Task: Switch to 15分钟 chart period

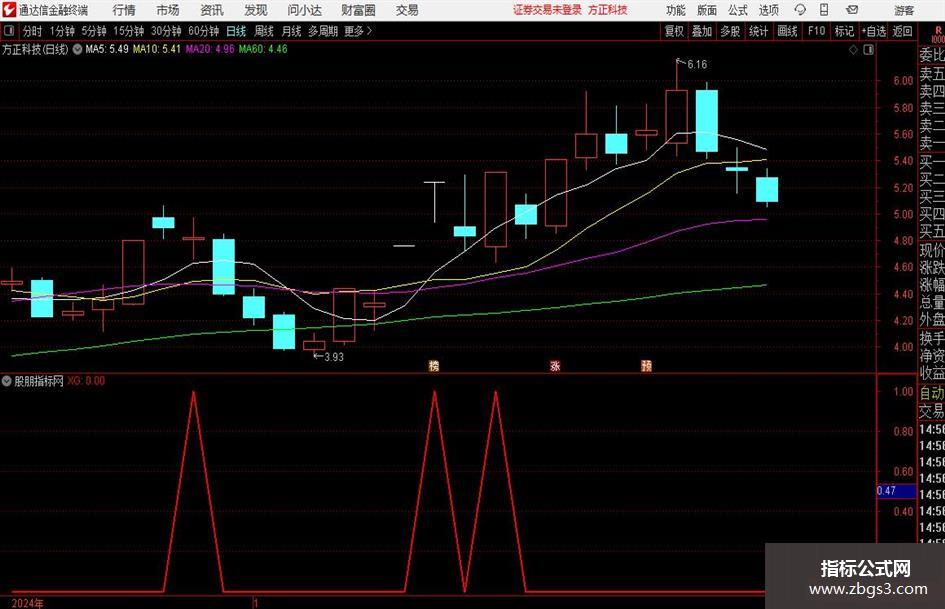Action: 128,31
